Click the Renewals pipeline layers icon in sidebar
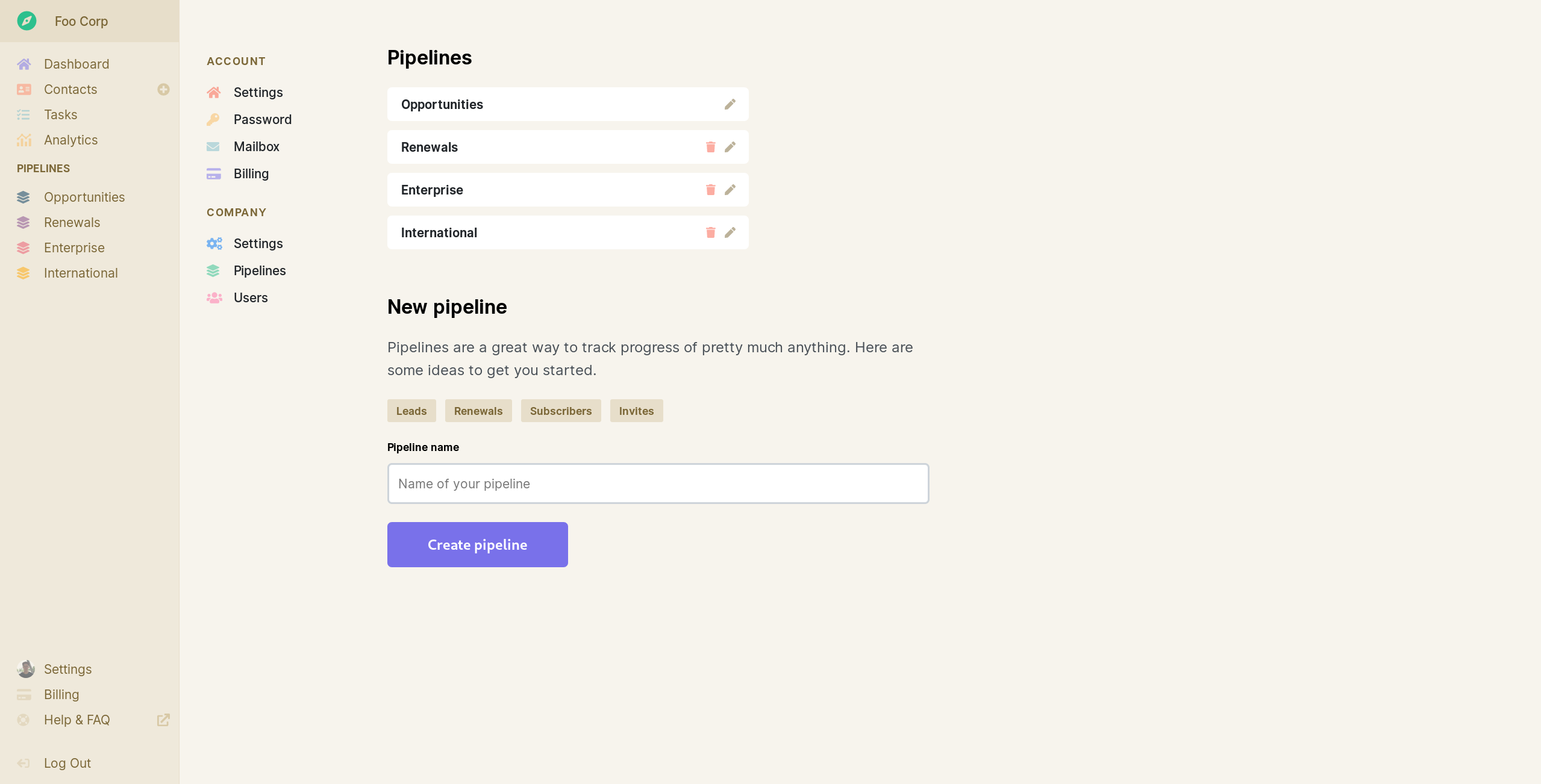Screen dimensions: 1541x784 (x=24, y=222)
